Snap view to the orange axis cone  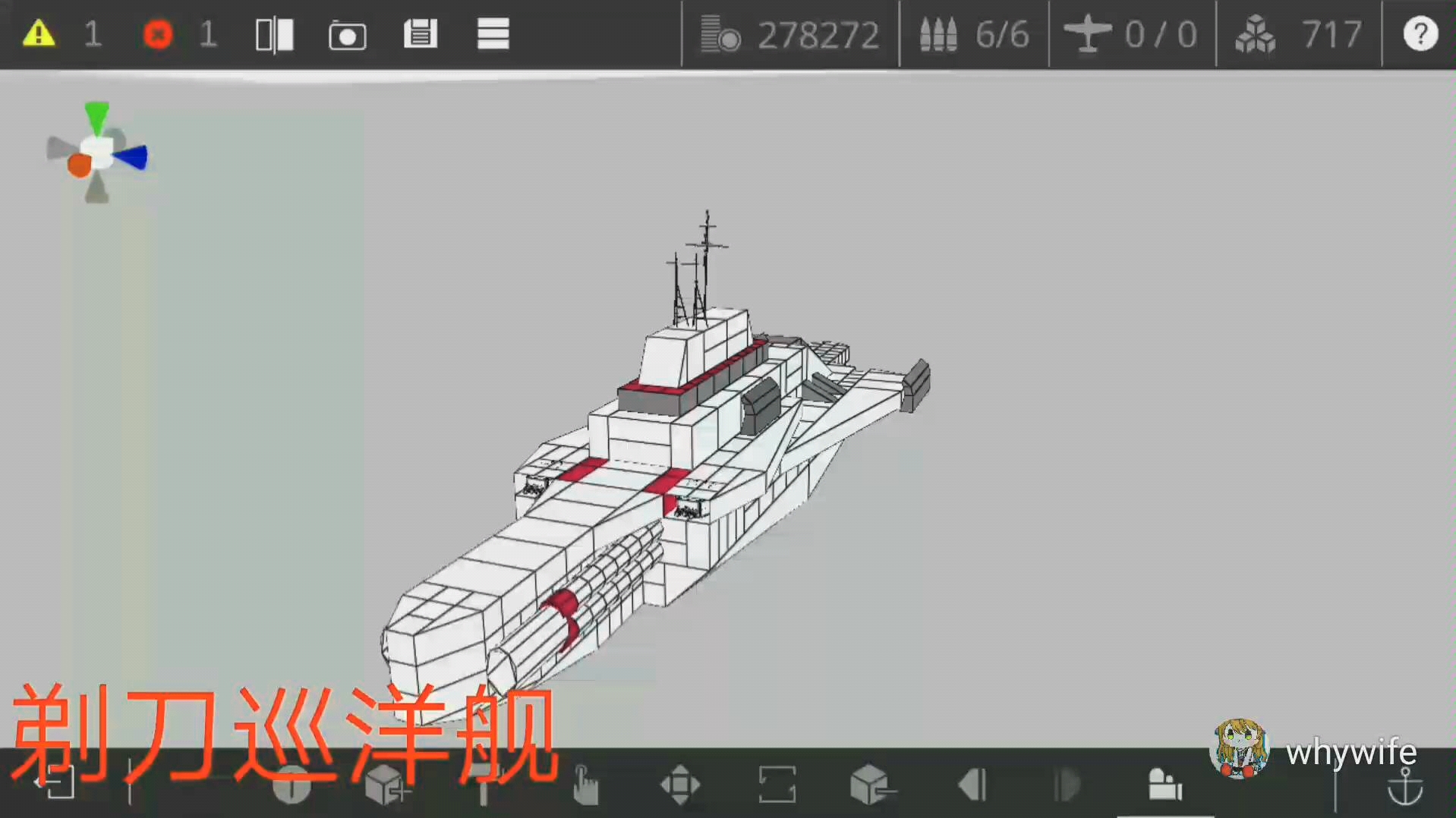[x=79, y=165]
